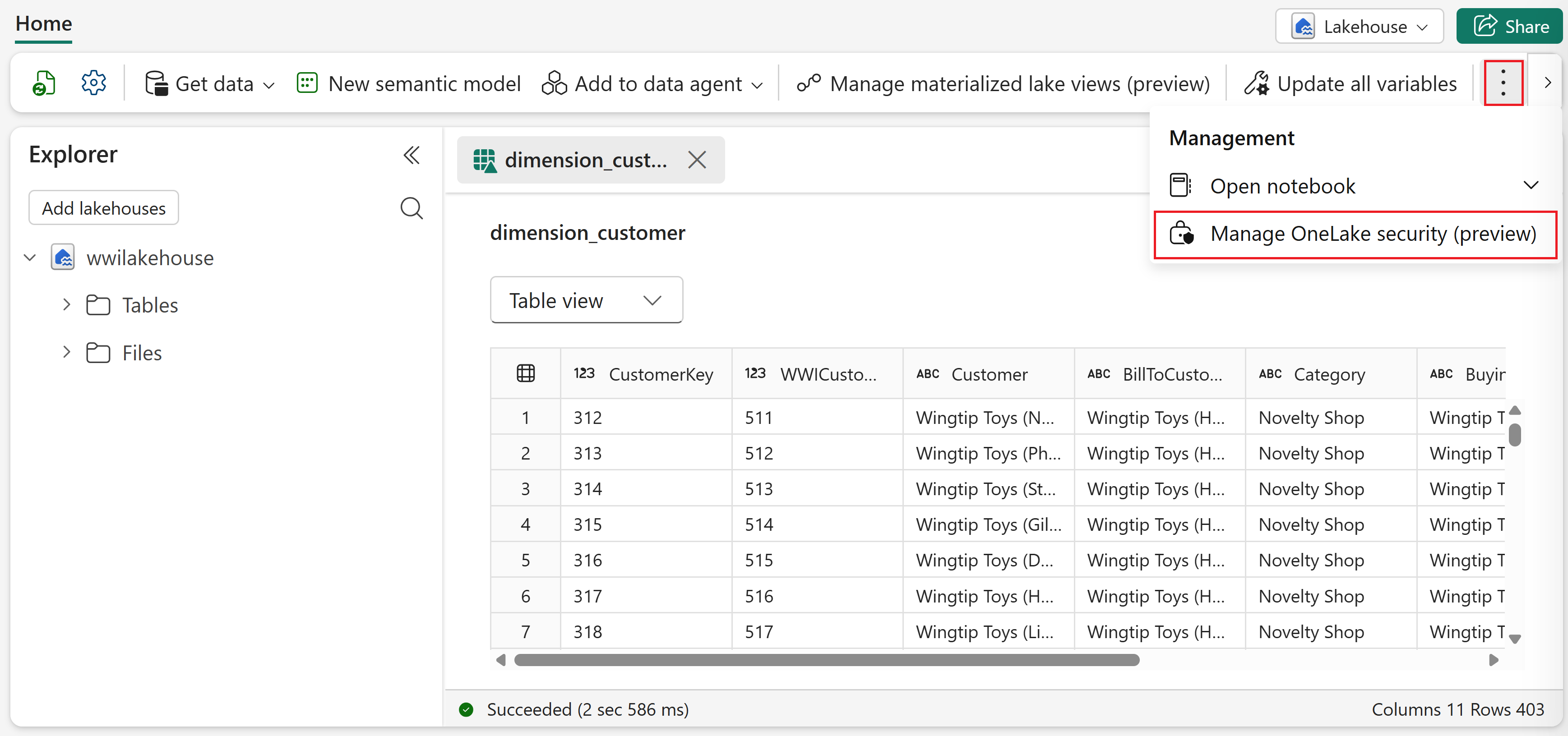Click the CustomerKey column header
Image resolution: width=1568 pixels, height=736 pixels.
646,373
